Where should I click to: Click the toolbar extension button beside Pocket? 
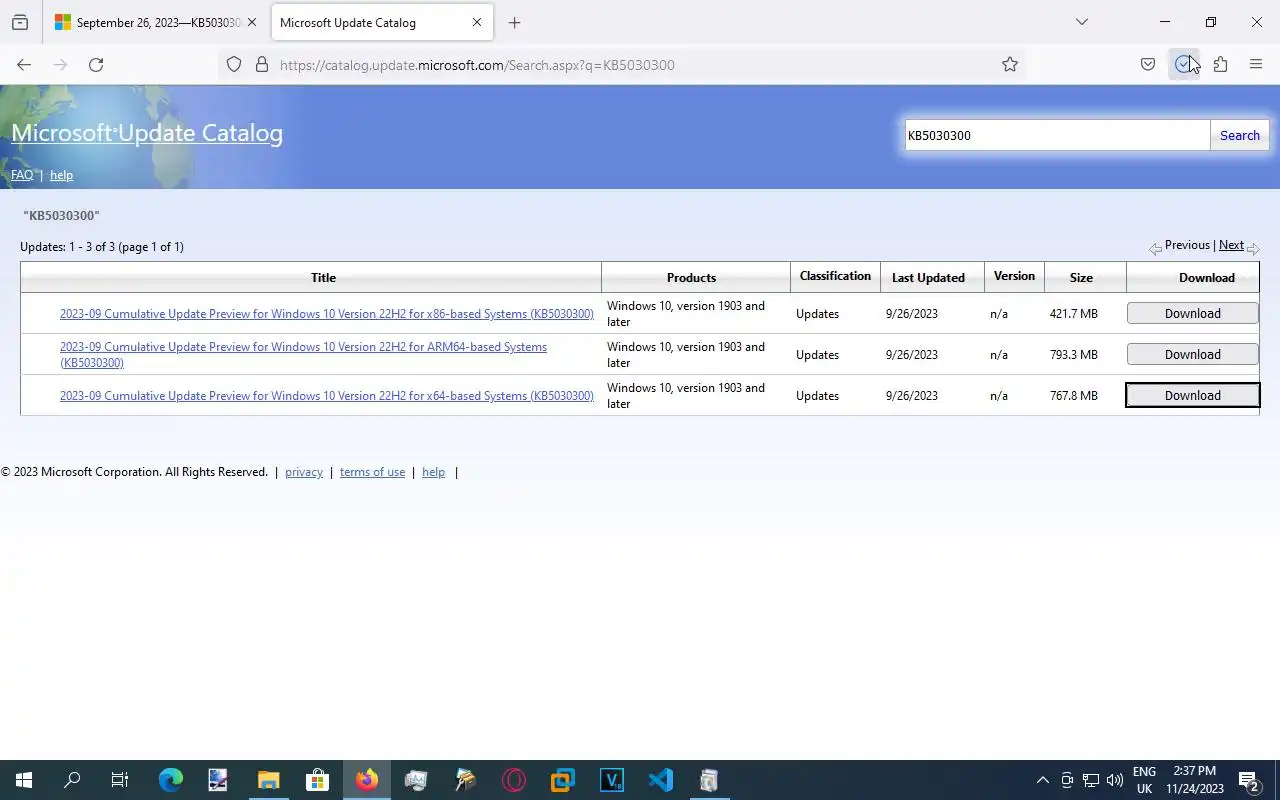1184,65
